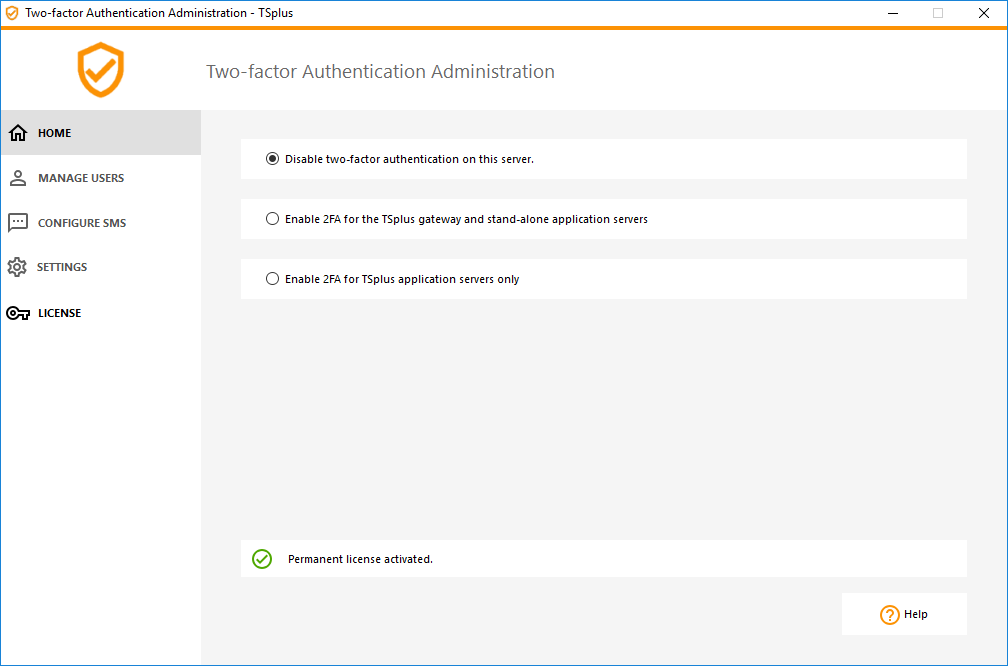Click the shield icon in the title bar
The image size is (1008, 666).
(x=13, y=13)
